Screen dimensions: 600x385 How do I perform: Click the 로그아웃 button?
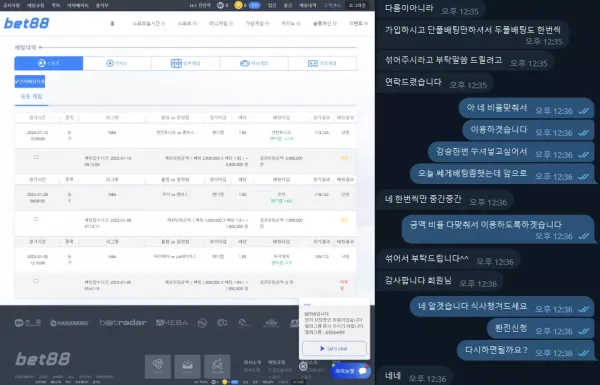point(357,5)
